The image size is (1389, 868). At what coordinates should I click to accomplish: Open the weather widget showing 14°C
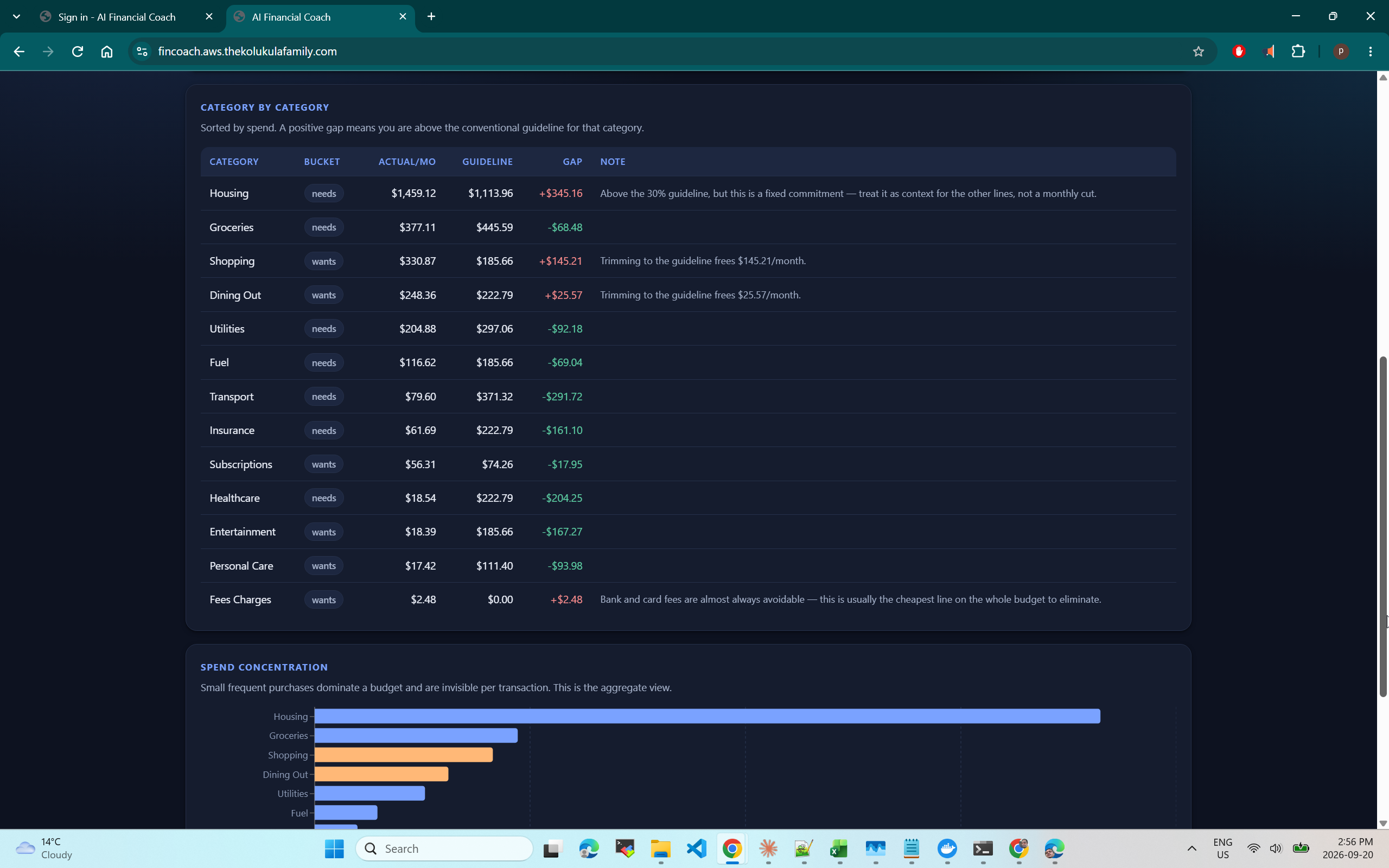(45, 848)
